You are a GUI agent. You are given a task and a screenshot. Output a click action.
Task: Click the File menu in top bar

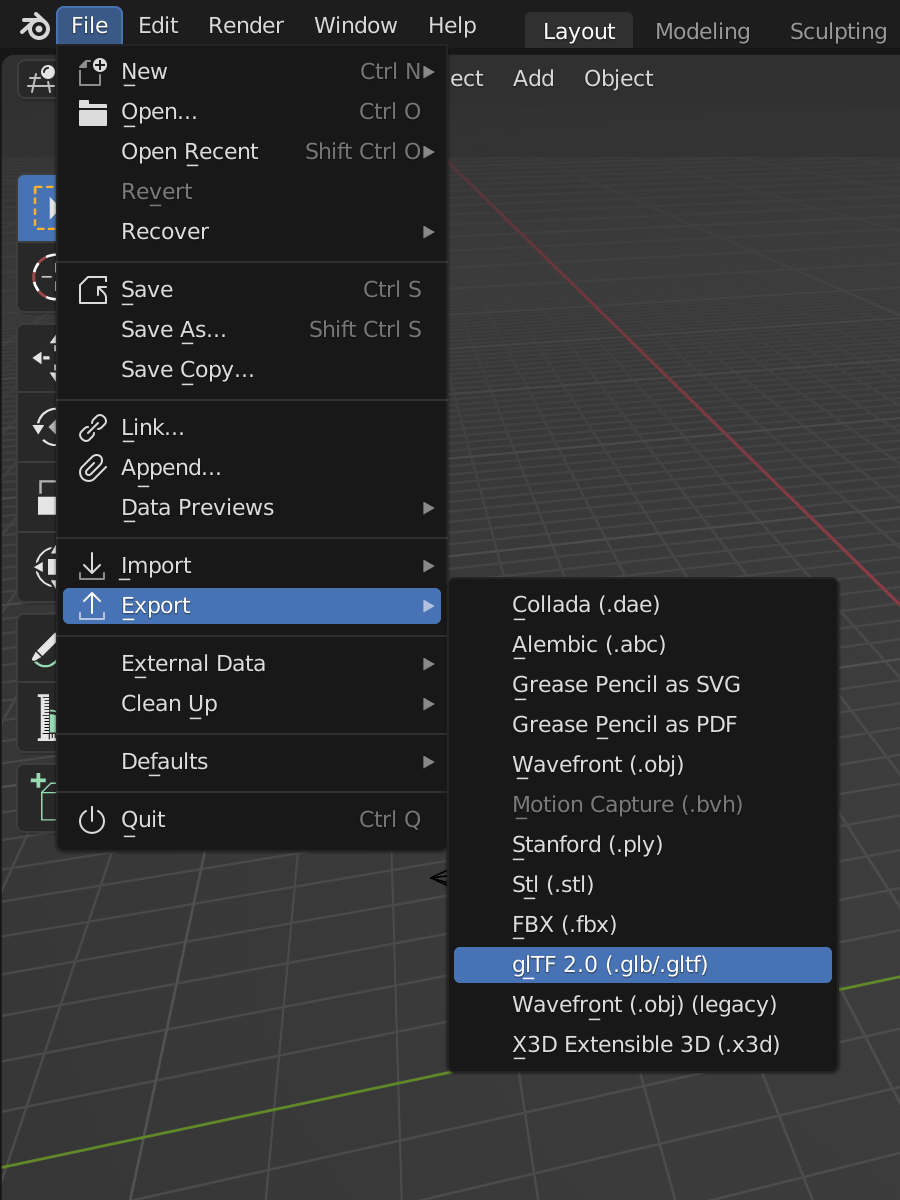tap(90, 26)
